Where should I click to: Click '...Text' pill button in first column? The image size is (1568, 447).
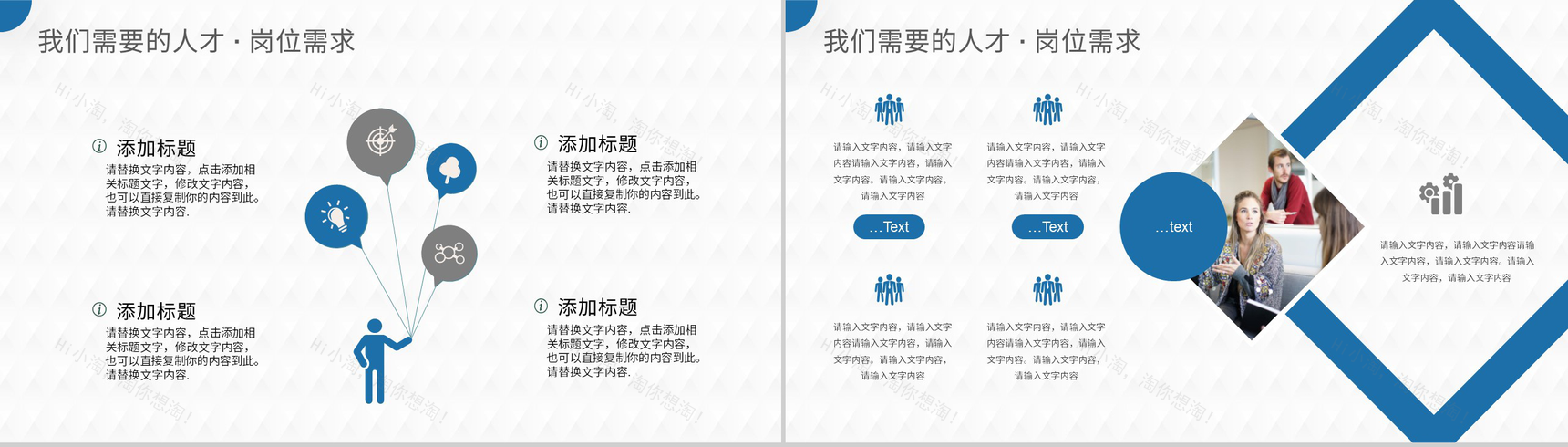point(889,227)
